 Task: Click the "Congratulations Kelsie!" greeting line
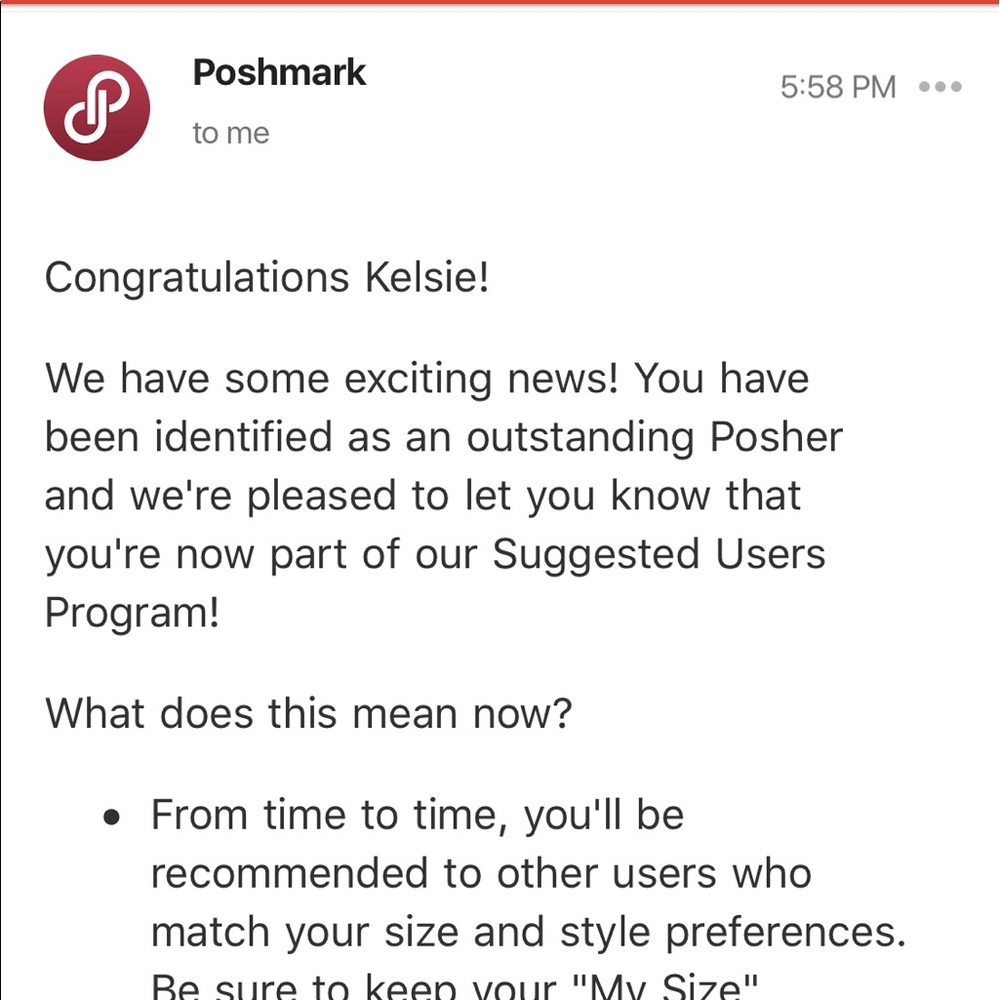click(267, 277)
